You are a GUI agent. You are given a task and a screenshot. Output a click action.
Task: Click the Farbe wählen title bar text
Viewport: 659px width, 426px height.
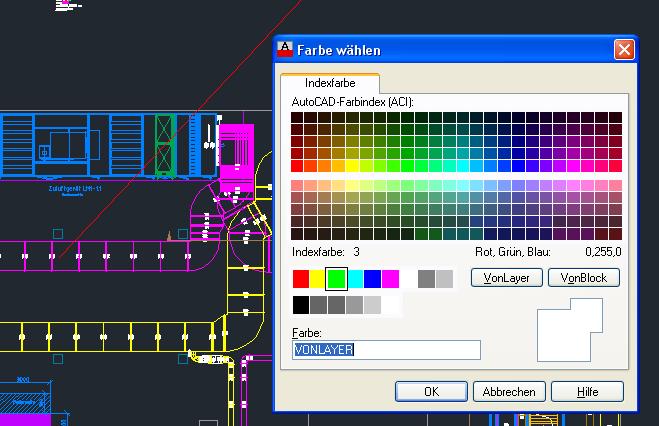(338, 50)
